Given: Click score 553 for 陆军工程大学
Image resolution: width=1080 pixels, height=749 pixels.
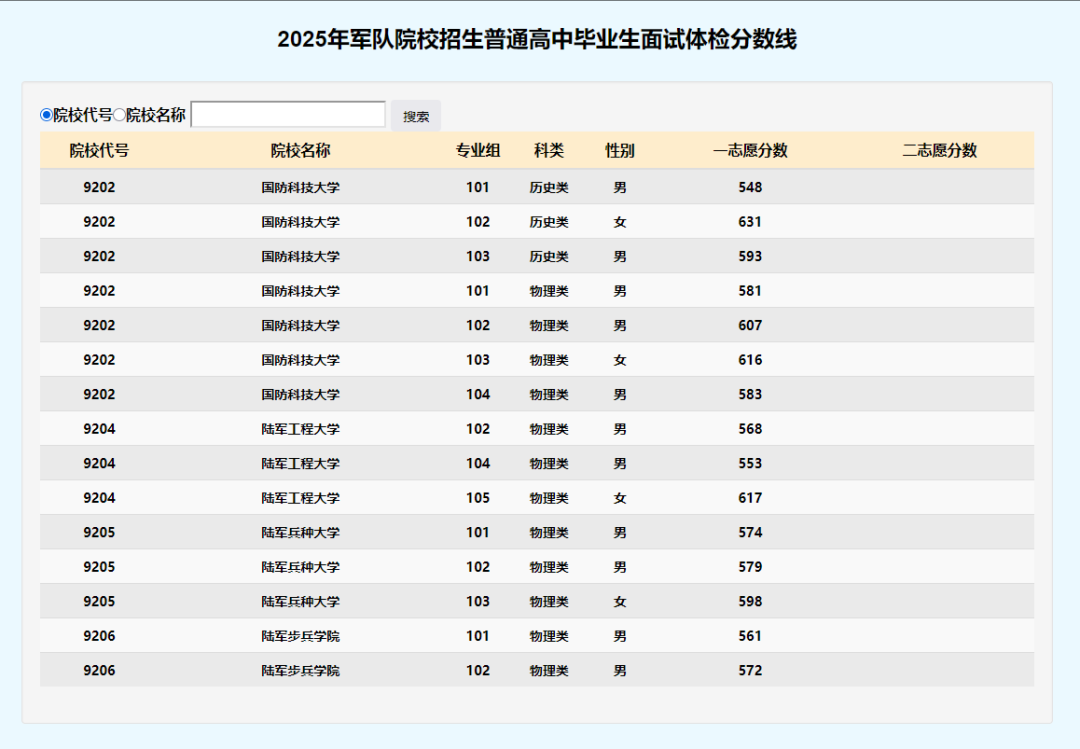Looking at the screenshot, I should (x=750, y=463).
